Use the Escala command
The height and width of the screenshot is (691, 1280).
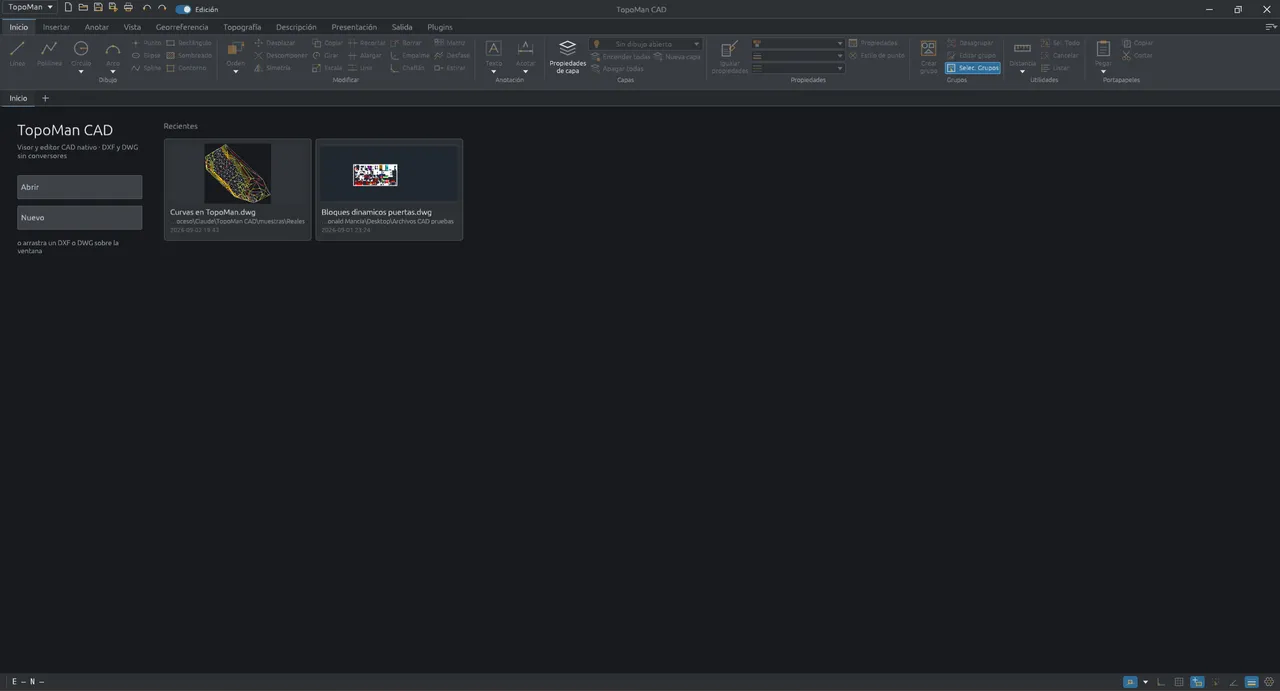point(327,67)
